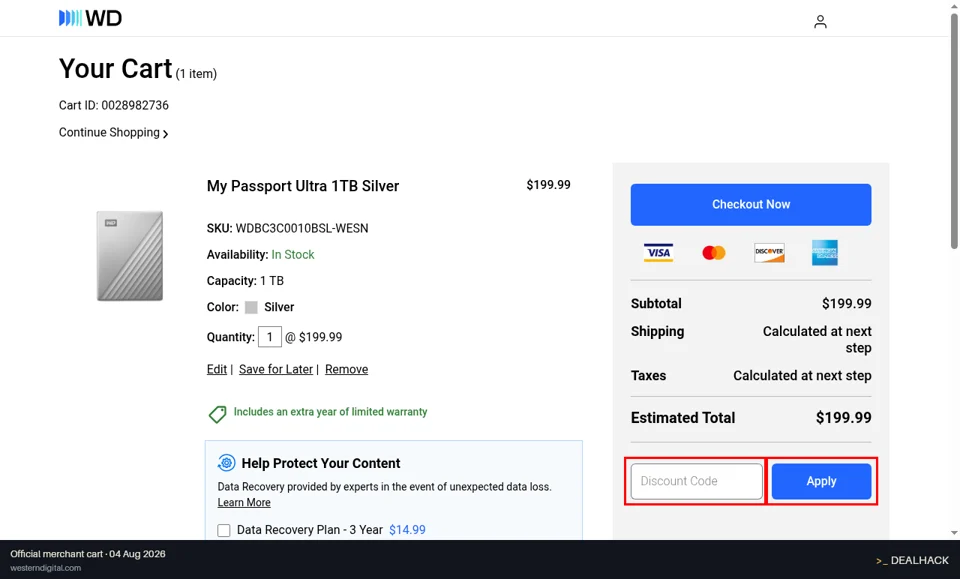
Task: Click the Taxes row label
Action: 648,376
